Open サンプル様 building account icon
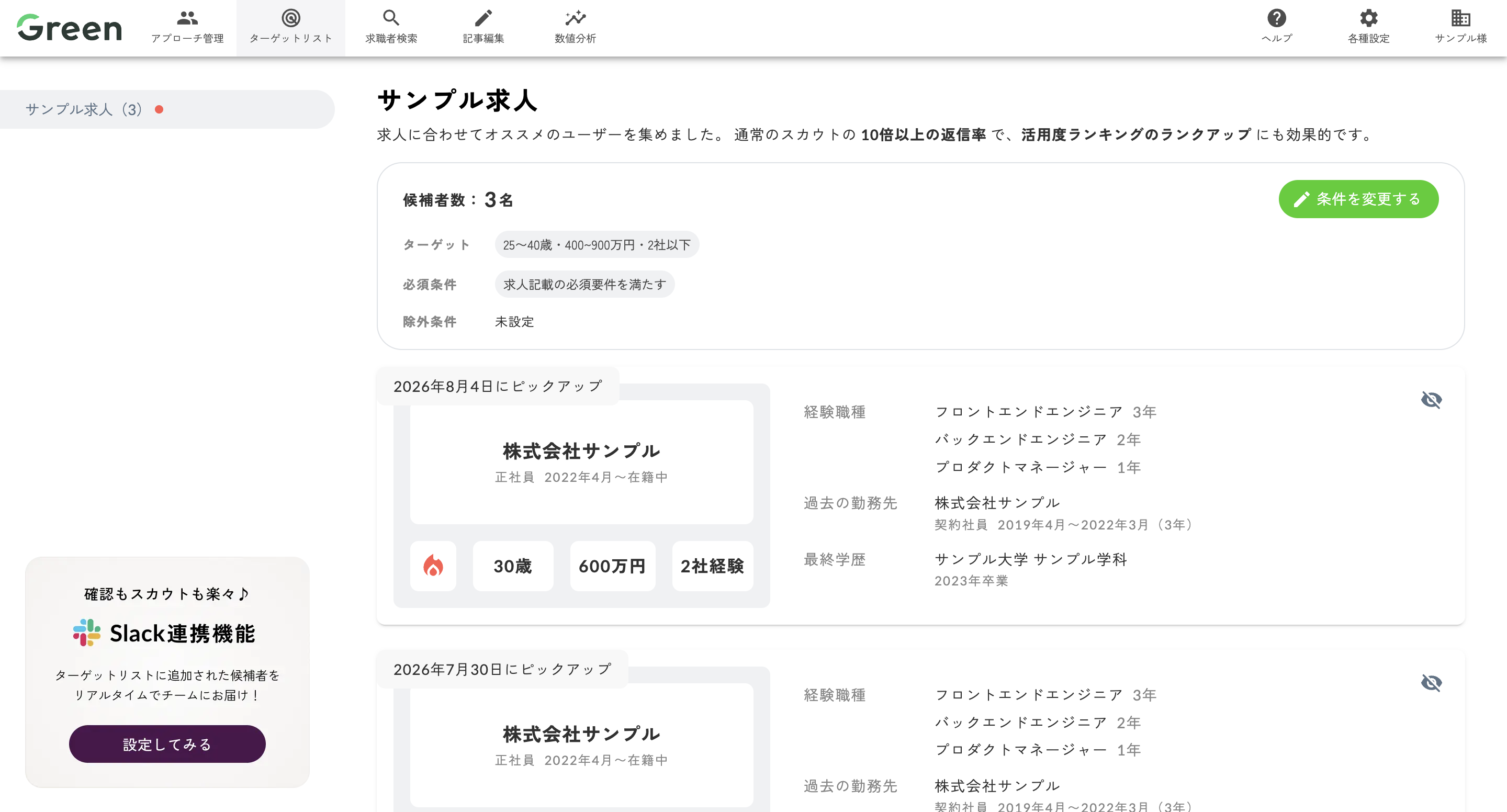The width and height of the screenshot is (1507, 812). [x=1460, y=18]
